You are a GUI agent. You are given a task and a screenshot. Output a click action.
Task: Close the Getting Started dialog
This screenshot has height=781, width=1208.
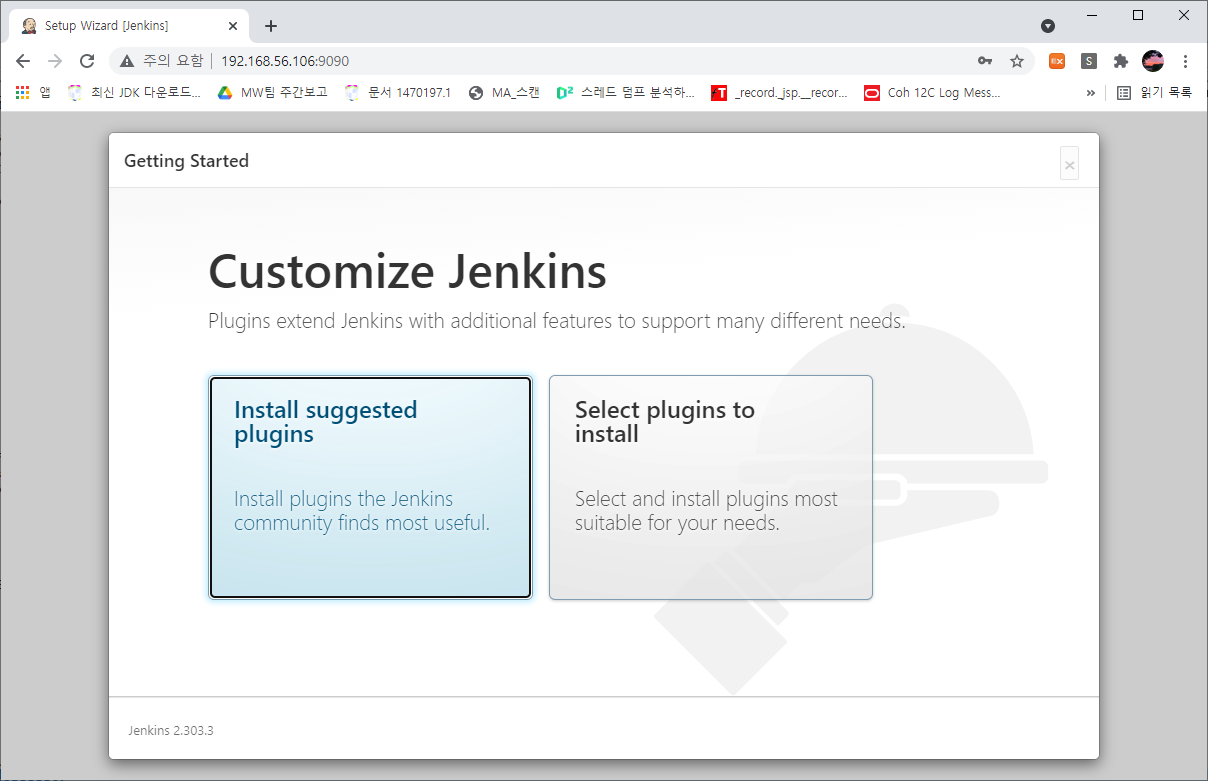(x=1069, y=165)
